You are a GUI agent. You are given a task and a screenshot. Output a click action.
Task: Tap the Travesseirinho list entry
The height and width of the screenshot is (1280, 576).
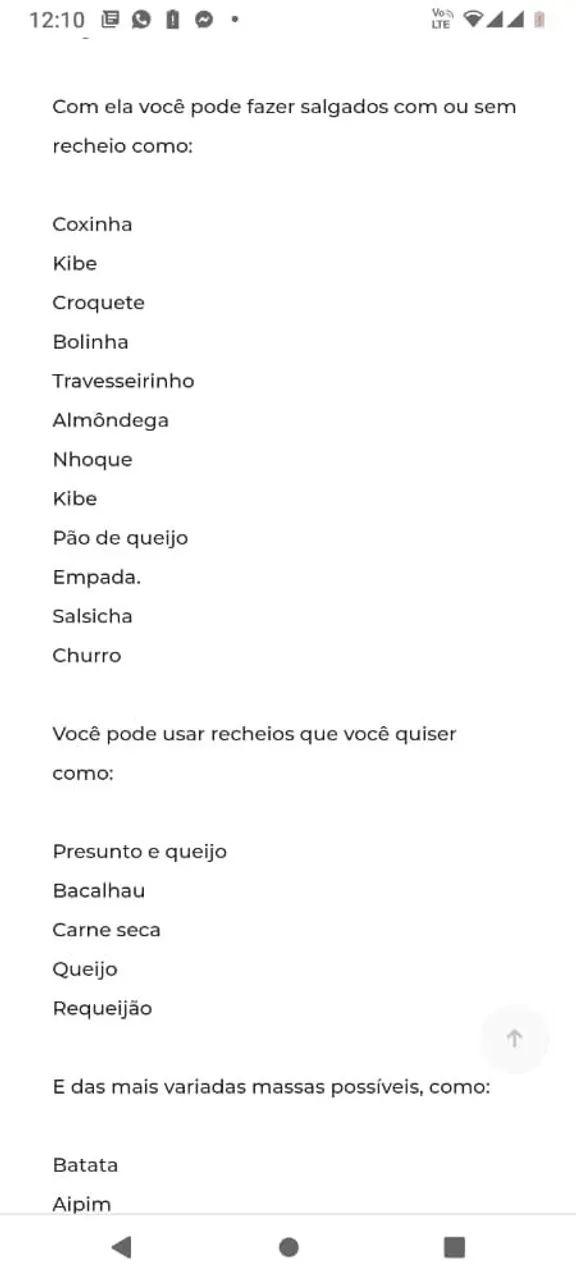click(x=123, y=381)
